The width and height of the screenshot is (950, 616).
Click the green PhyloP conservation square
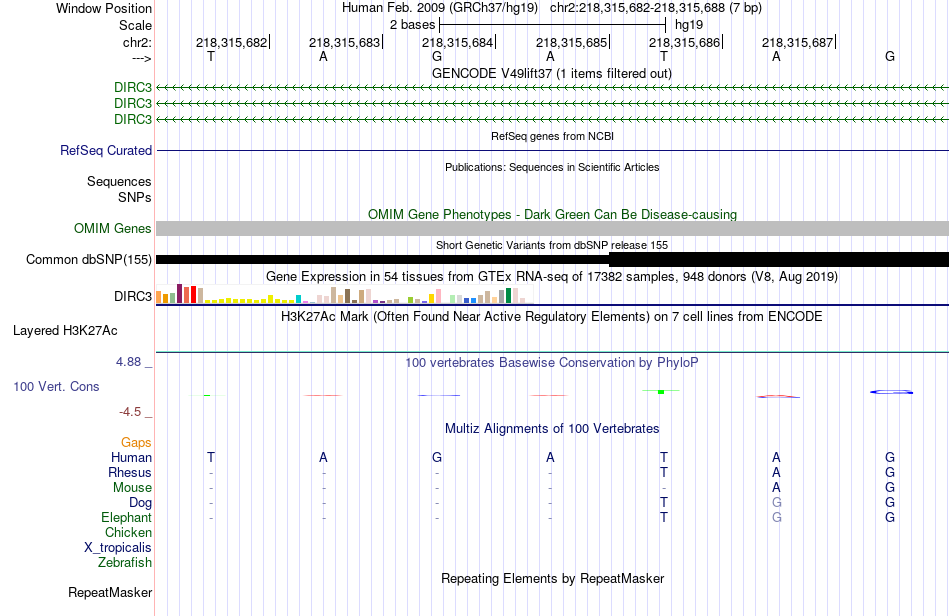(x=661, y=392)
